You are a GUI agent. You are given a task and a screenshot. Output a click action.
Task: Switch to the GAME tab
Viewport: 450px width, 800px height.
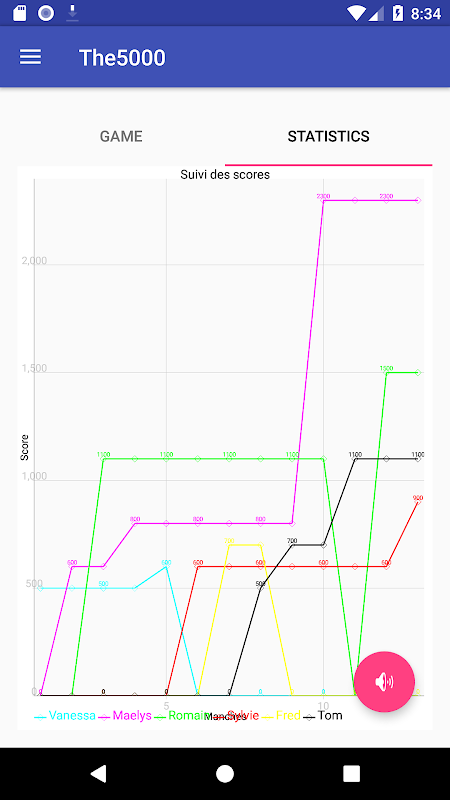point(121,136)
